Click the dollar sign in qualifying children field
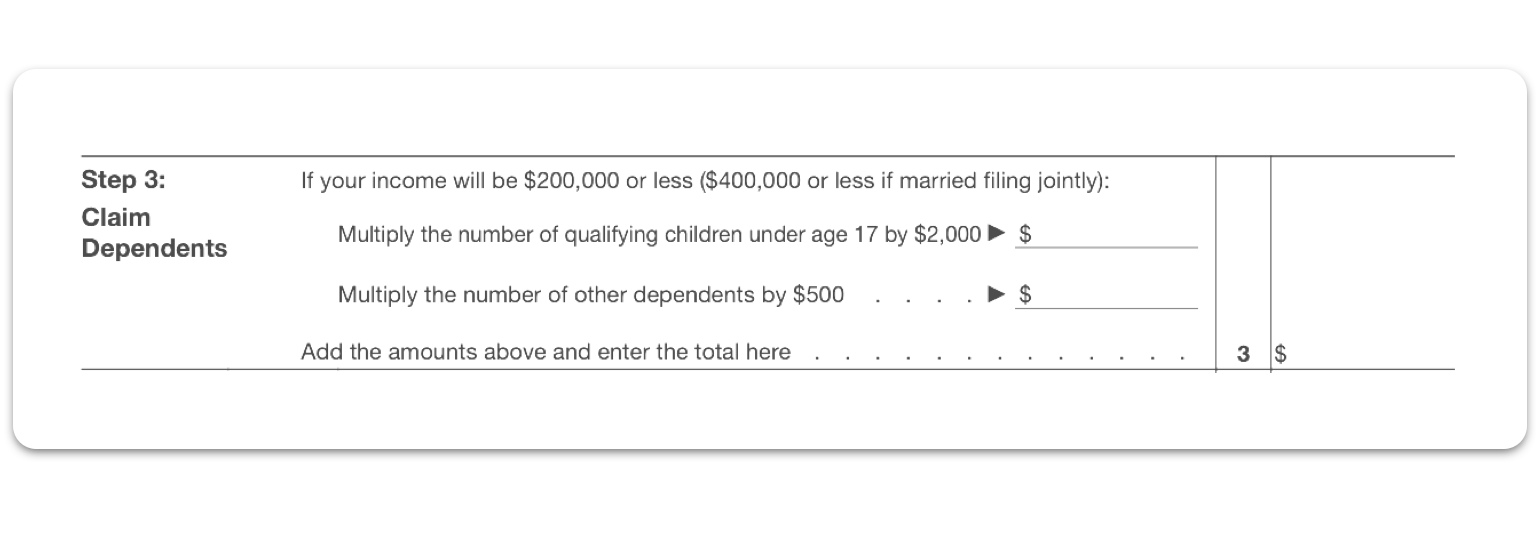This screenshot has width=1540, height=534. 1025,235
